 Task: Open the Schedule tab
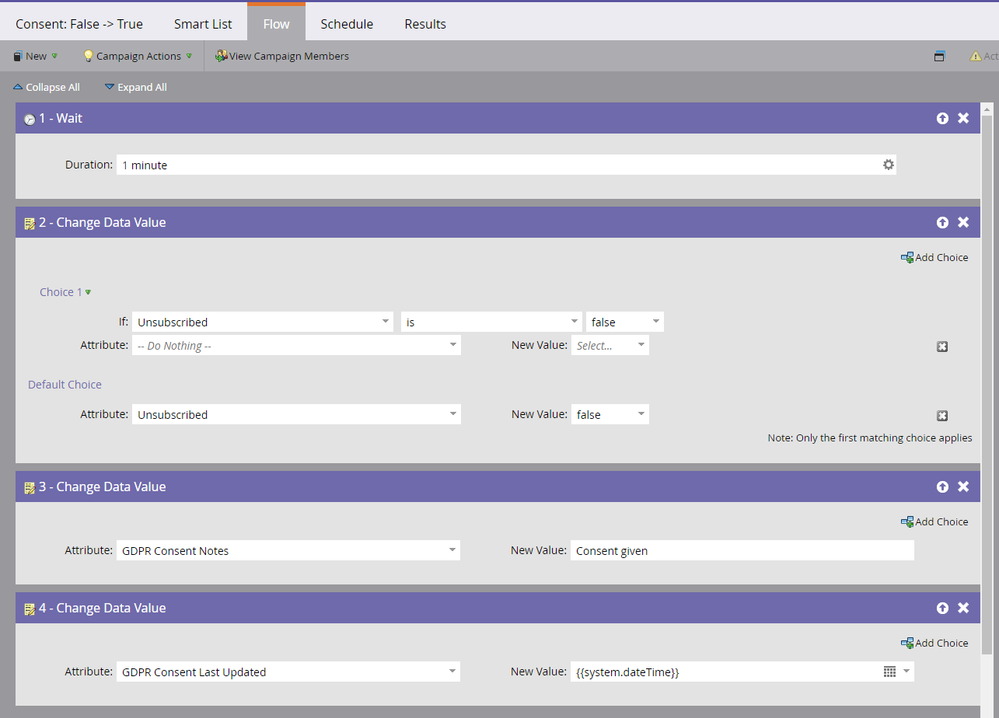pos(346,24)
